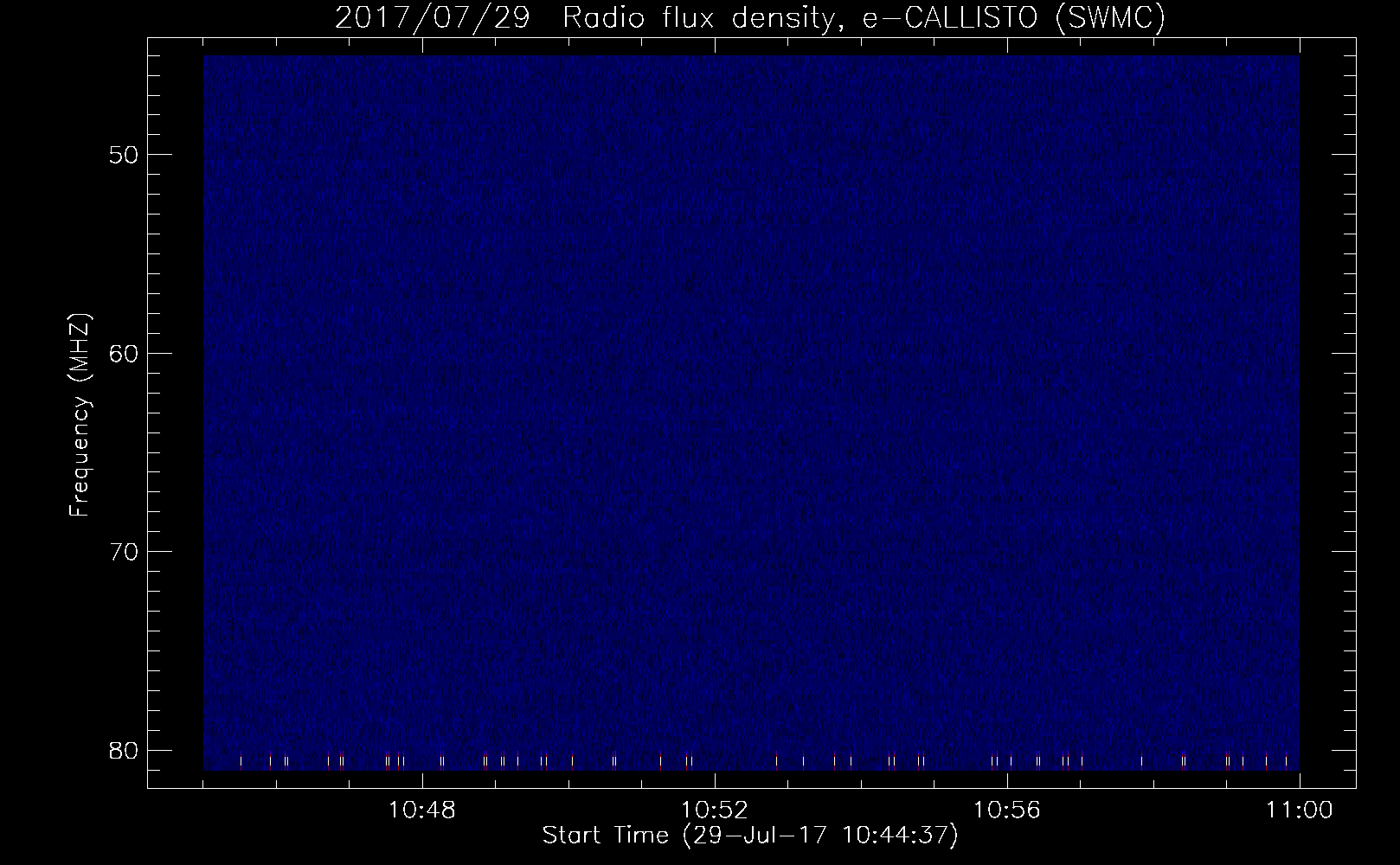
Task: Click the 10:56 time tick label
Action: (x=1007, y=811)
